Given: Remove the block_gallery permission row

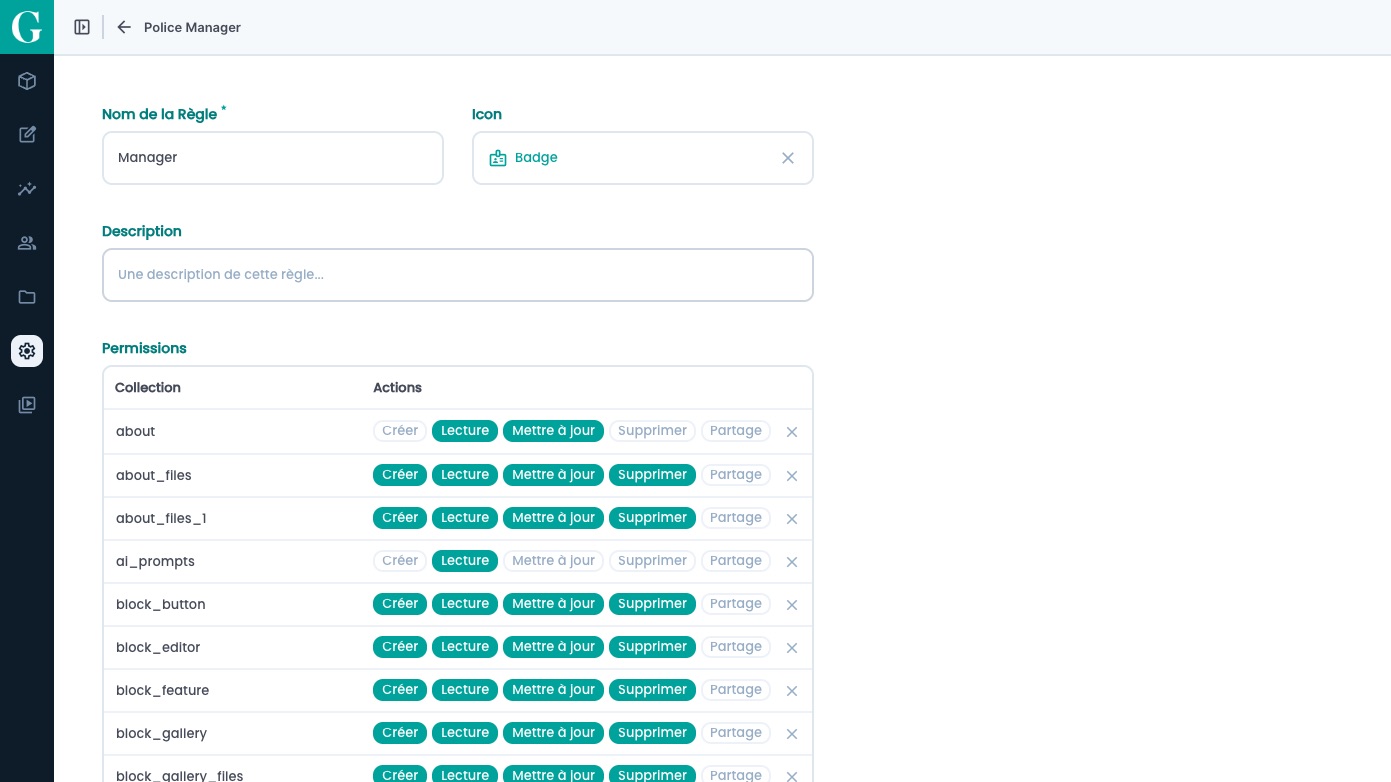Looking at the screenshot, I should click(792, 734).
